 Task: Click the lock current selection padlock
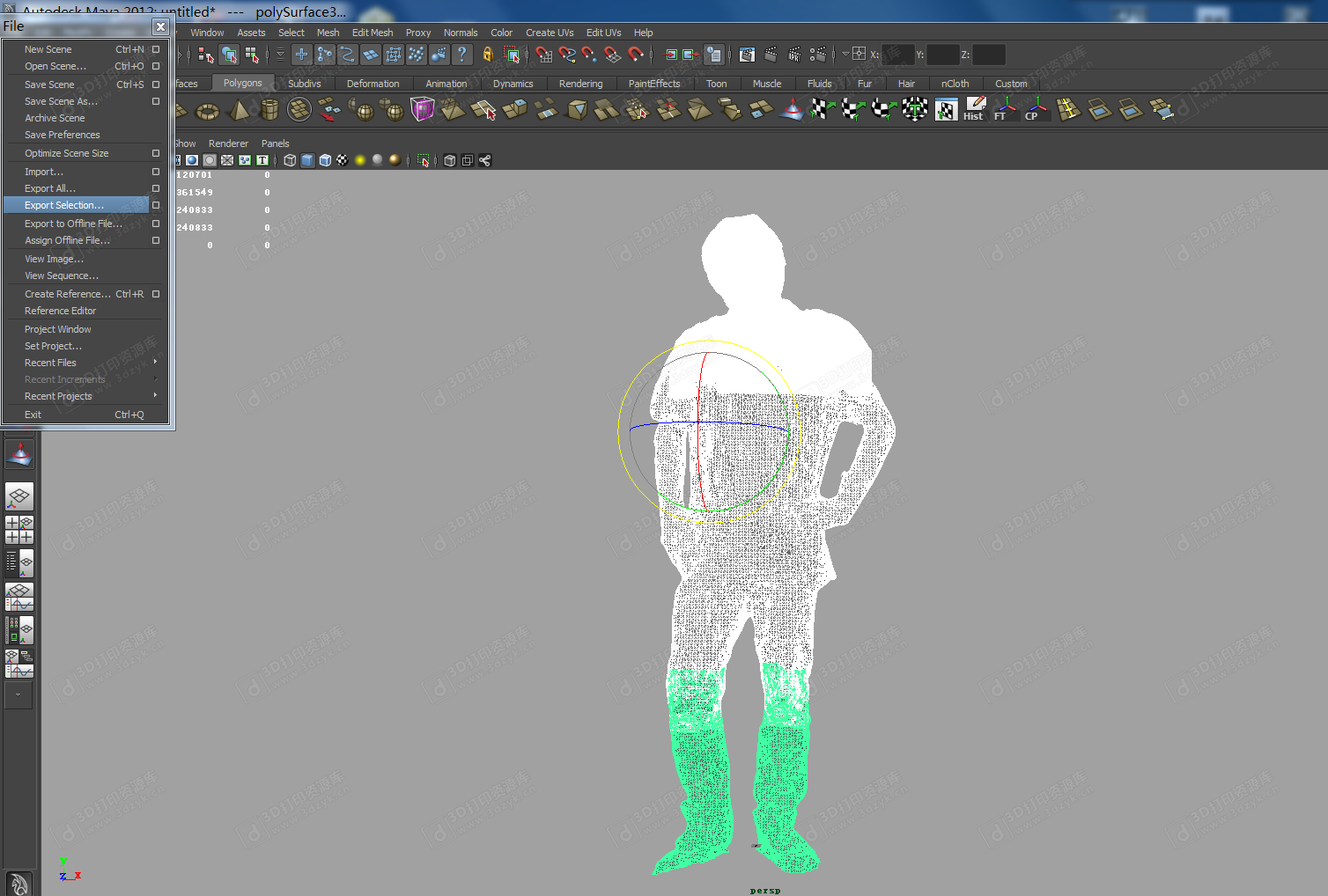(x=488, y=55)
